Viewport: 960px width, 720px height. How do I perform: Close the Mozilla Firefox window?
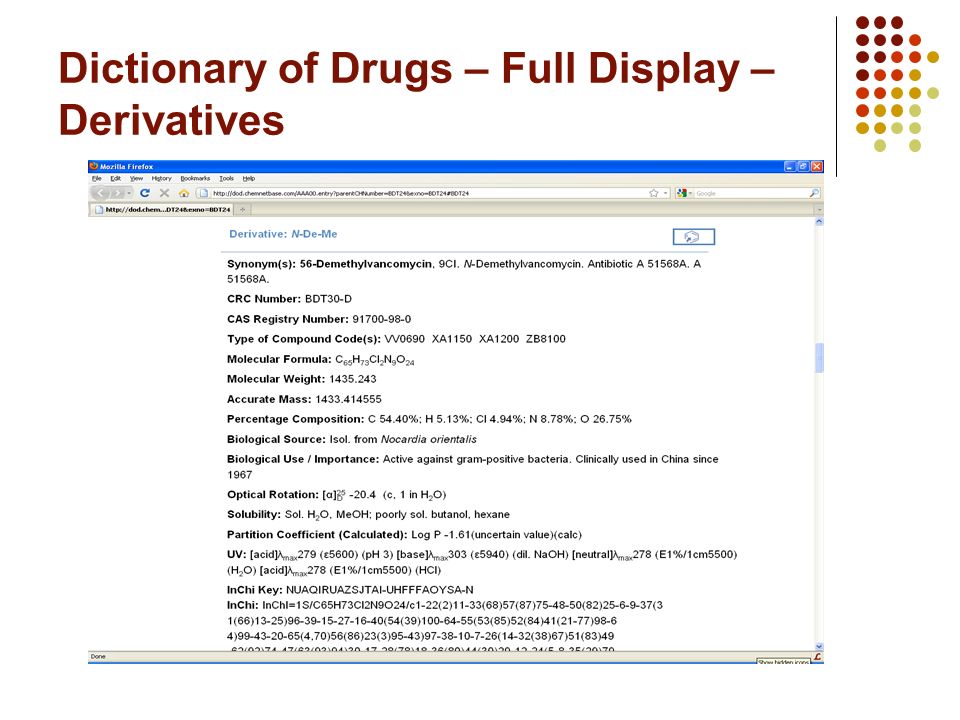click(817, 167)
